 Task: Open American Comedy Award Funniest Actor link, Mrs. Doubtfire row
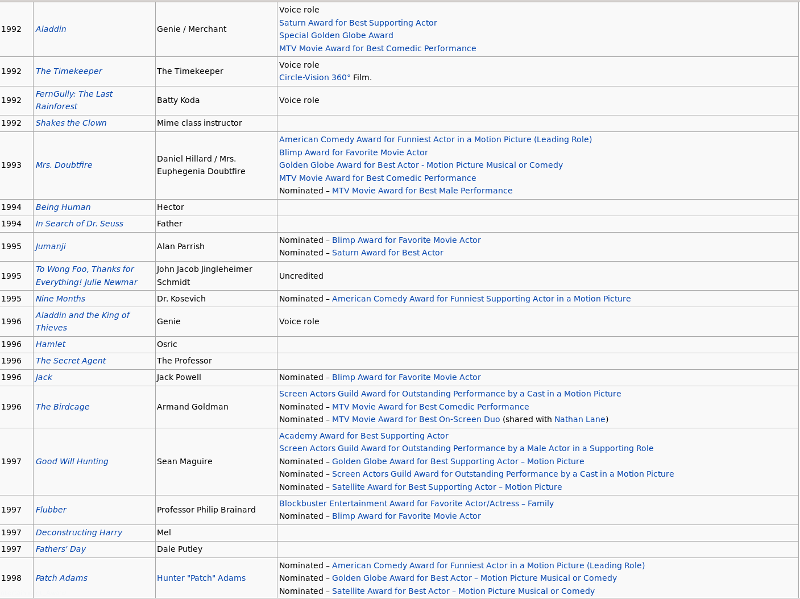[435, 139]
